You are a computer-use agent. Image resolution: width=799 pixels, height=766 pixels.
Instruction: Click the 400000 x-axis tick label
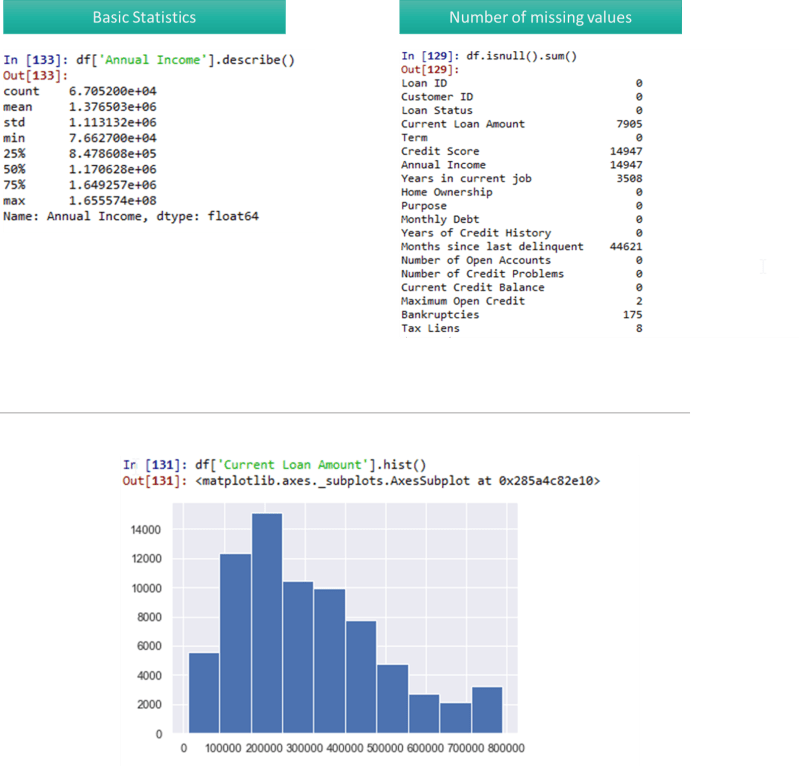click(x=344, y=748)
